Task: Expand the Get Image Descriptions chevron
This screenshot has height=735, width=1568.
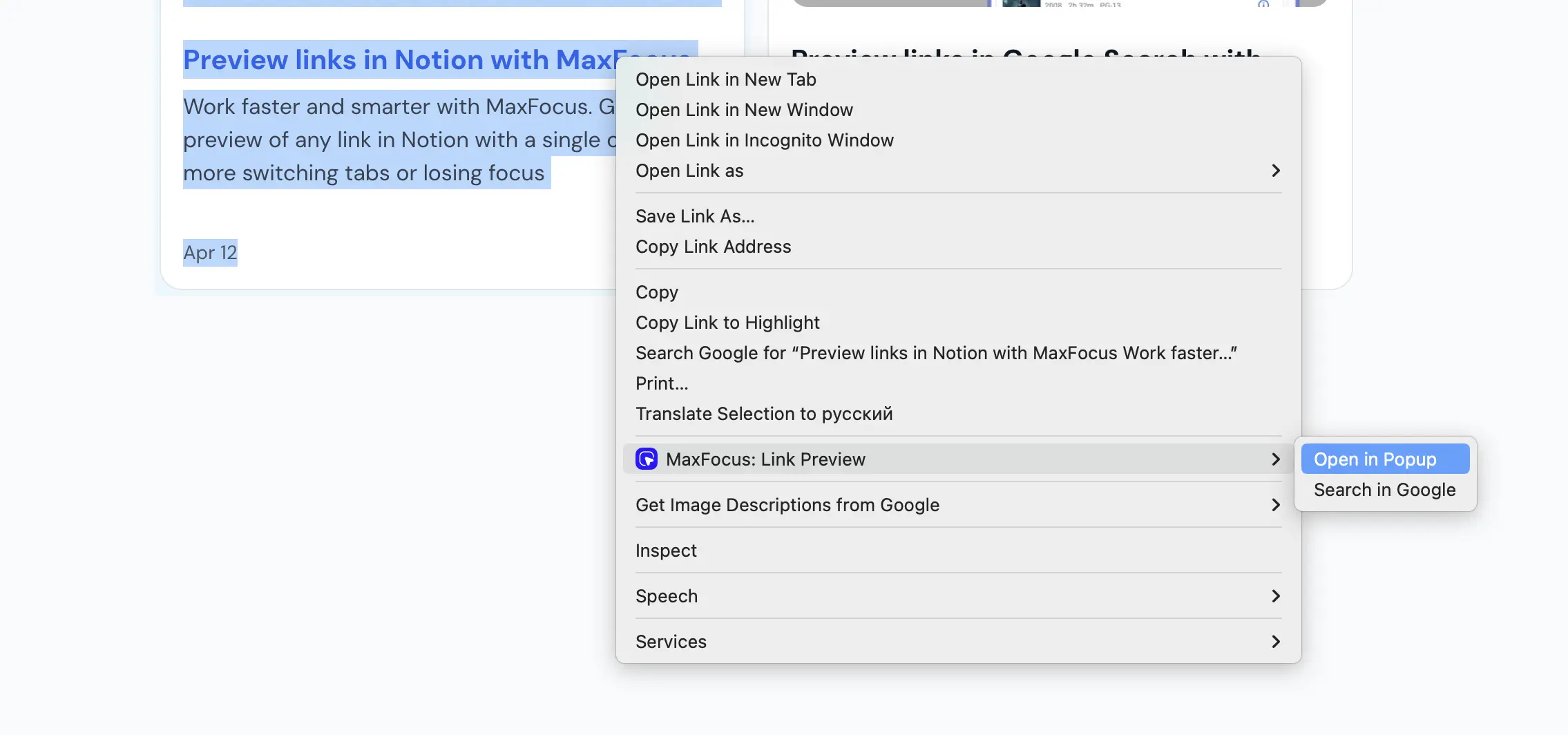Action: click(x=1276, y=505)
